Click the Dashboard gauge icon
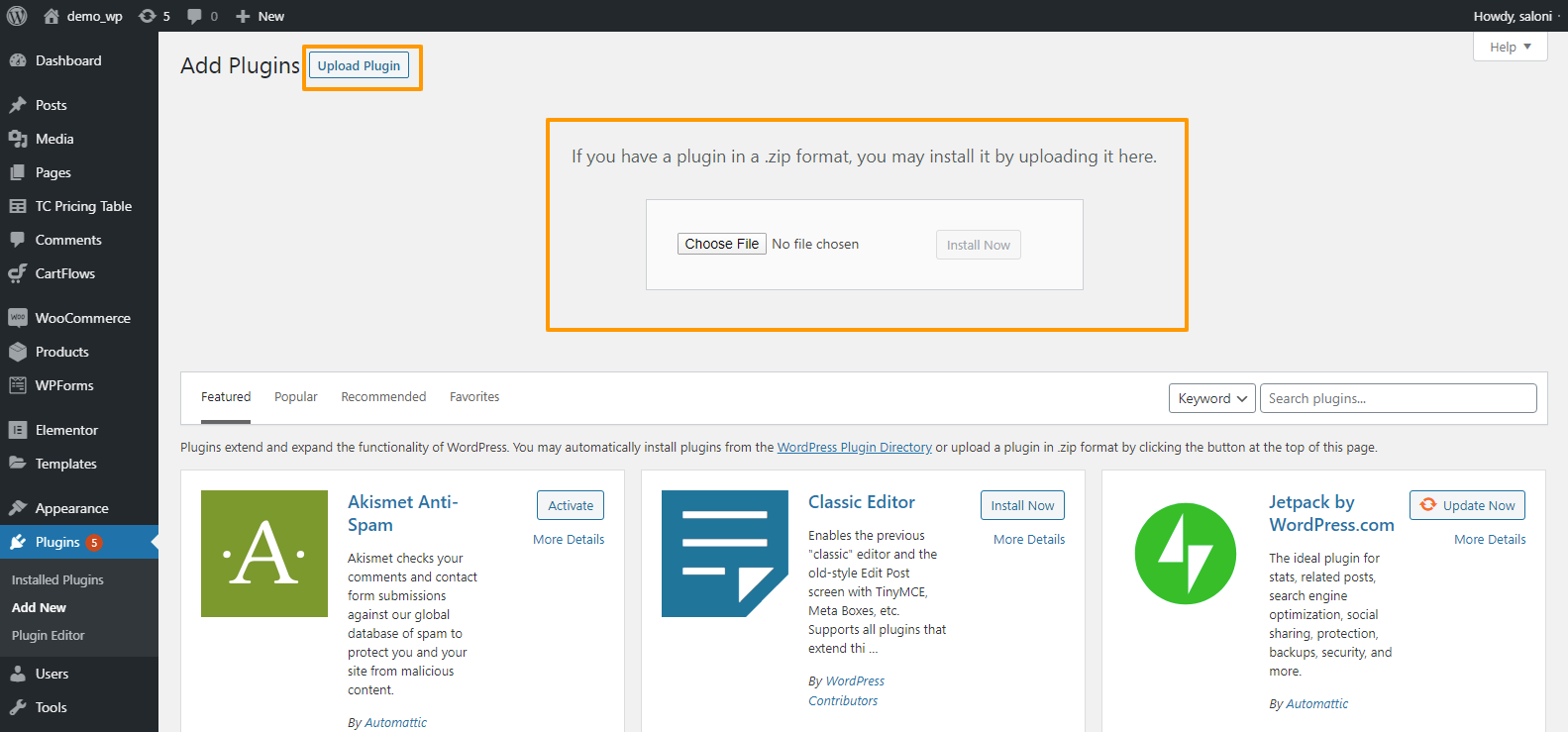The height and width of the screenshot is (732, 1568). pyautogui.click(x=18, y=60)
